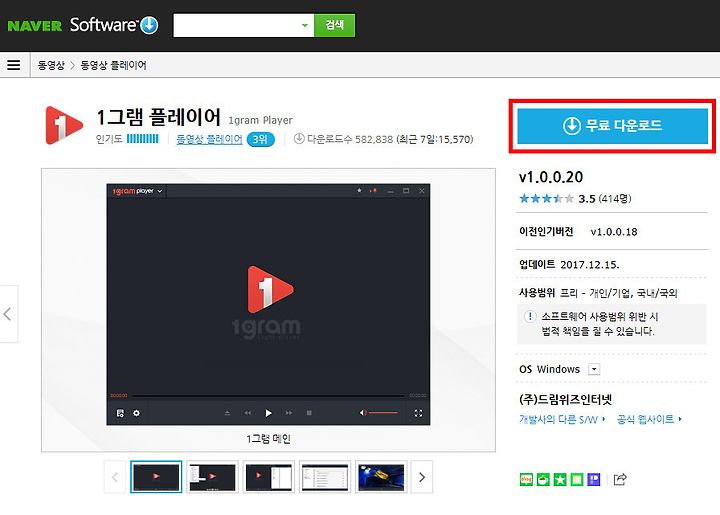The image size is (720, 515).
Task: Expand the 1gram player title dropdown
Action: [160, 191]
